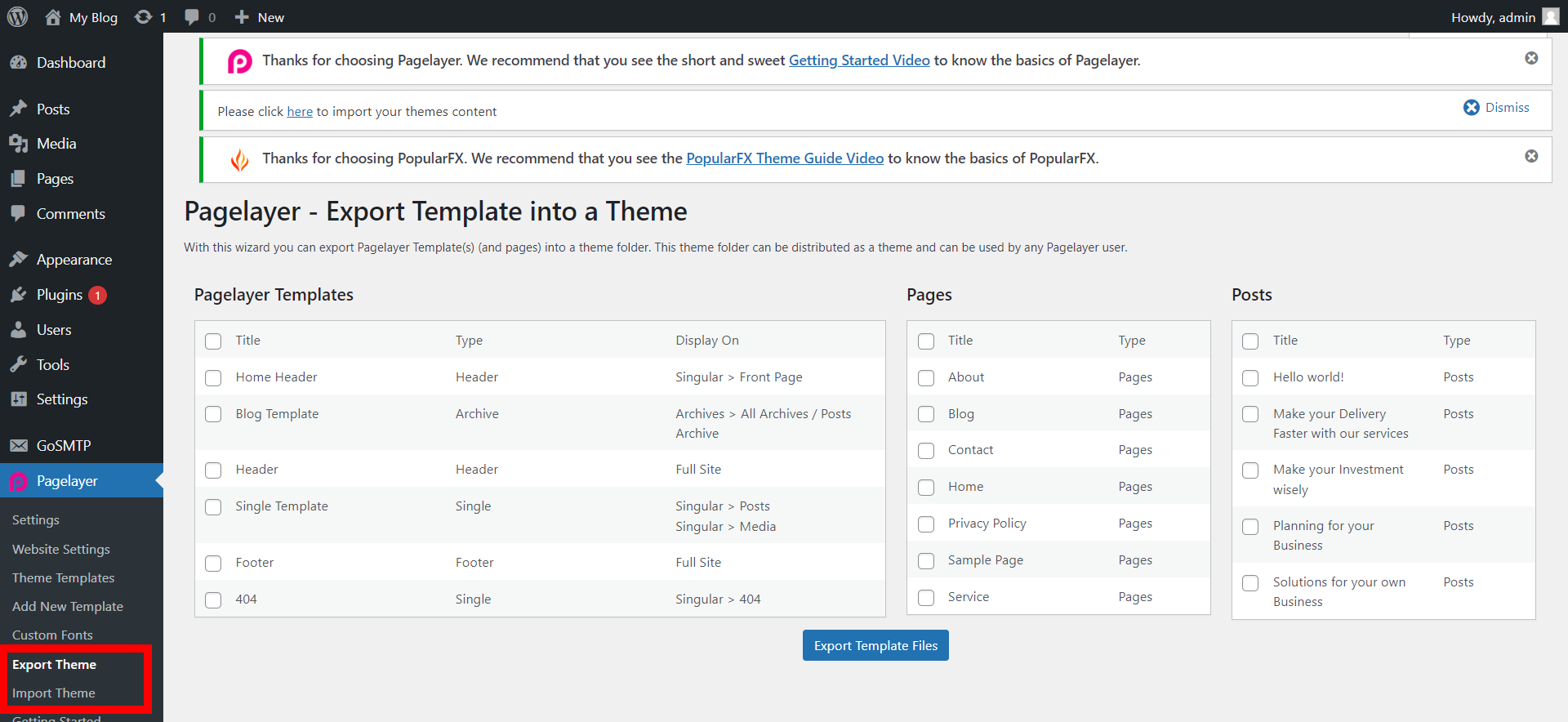Click the plus New icon
Screen dimensions: 1568x722
click(x=242, y=17)
